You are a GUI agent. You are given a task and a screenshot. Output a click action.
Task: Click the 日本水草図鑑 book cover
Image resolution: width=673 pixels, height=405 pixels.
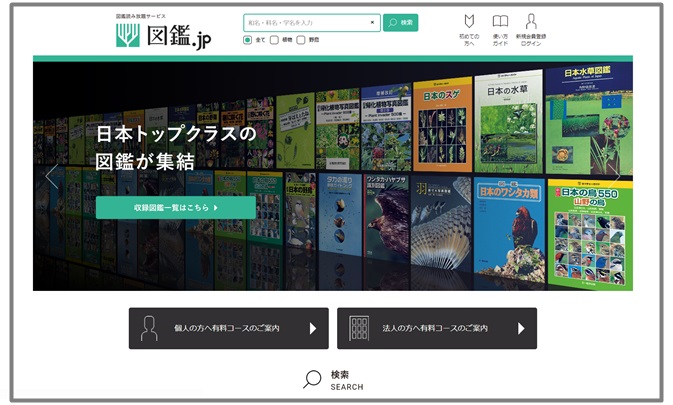click(x=589, y=118)
